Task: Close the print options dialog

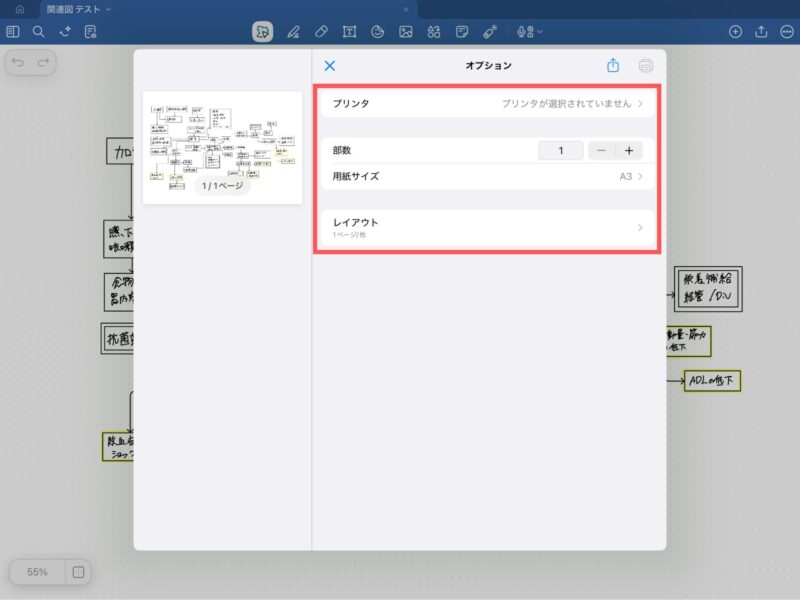Action: 330,66
